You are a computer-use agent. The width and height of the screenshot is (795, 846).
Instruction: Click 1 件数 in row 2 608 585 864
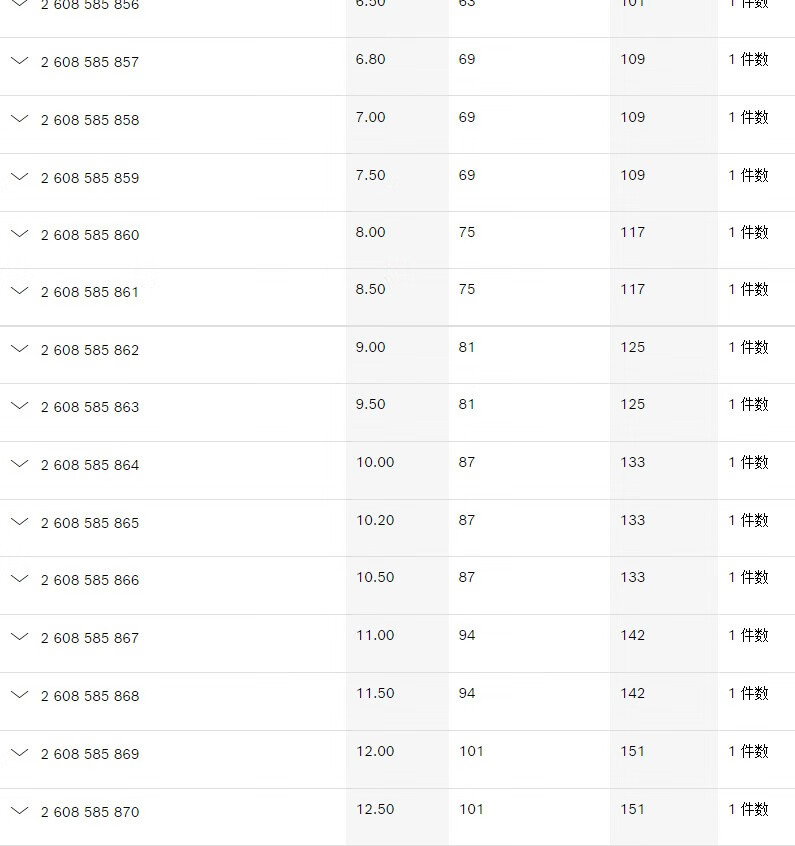pos(748,462)
